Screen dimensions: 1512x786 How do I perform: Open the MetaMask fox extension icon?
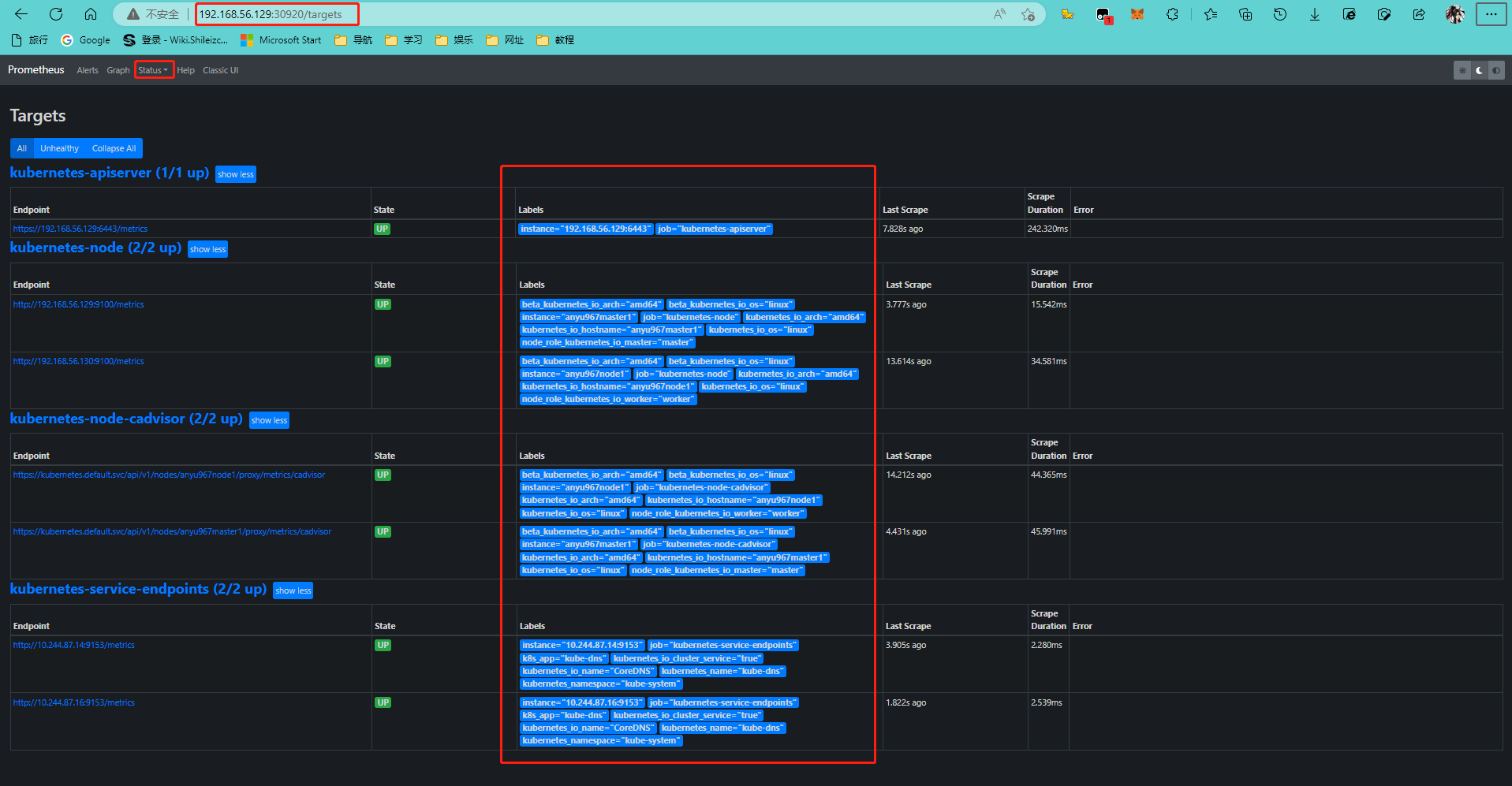(1137, 14)
